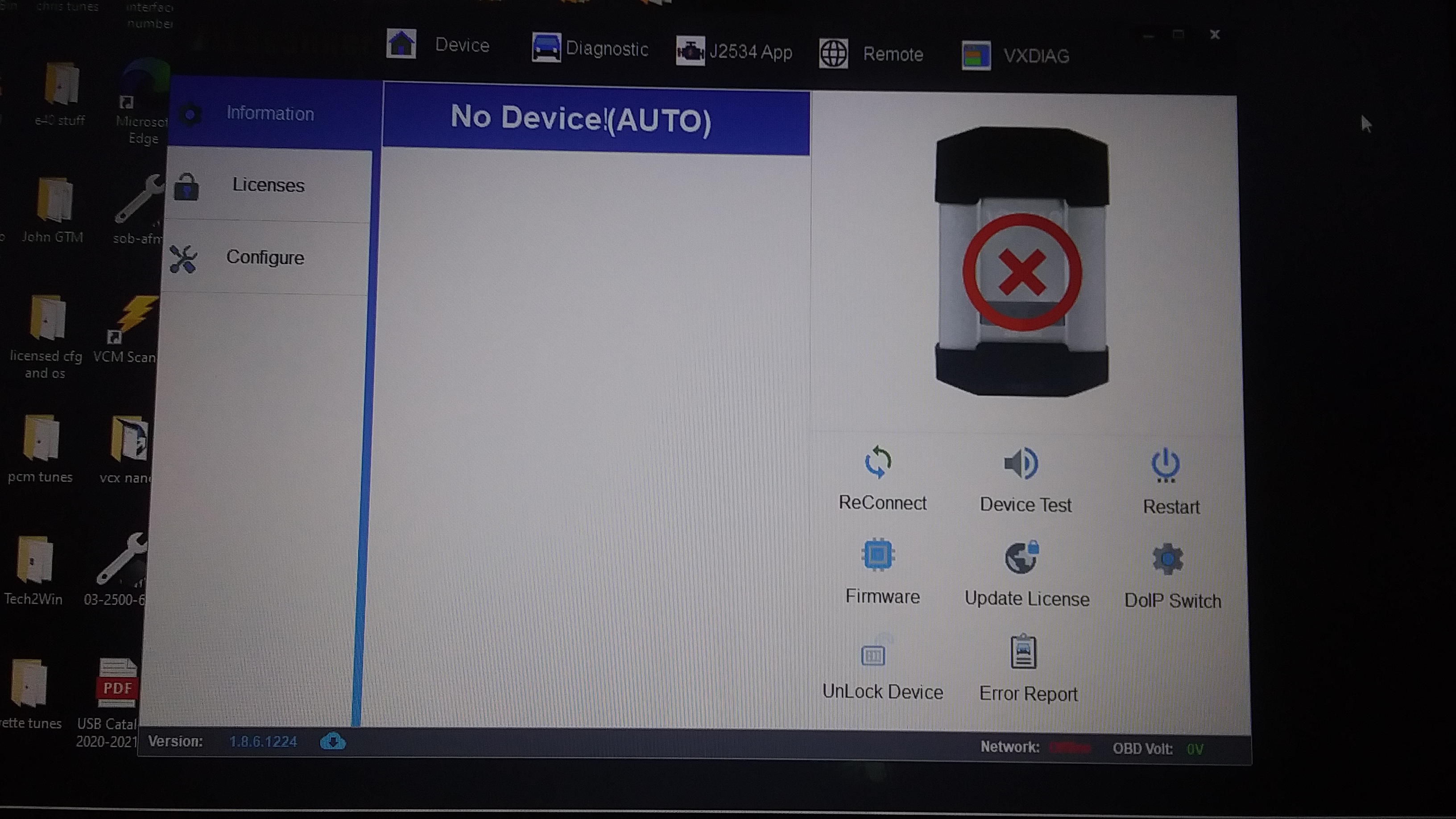Viewport: 1456px width, 819px height.
Task: Open Configure in the sidebar
Action: point(266,258)
